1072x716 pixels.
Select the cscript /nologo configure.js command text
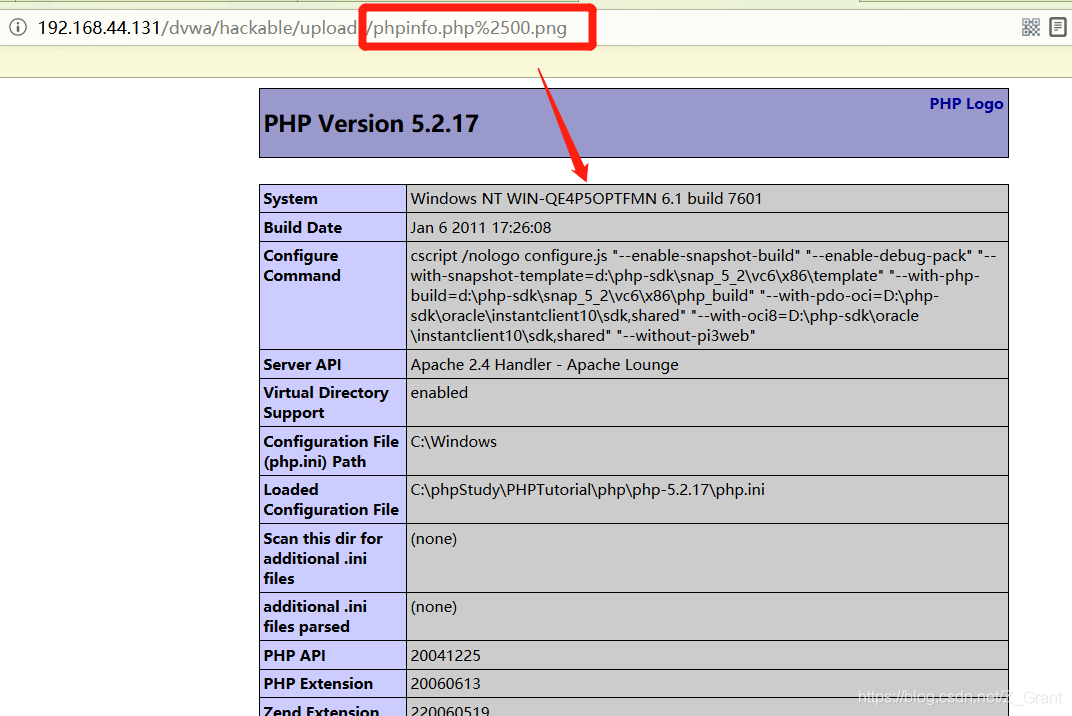pyautogui.click(x=704, y=295)
